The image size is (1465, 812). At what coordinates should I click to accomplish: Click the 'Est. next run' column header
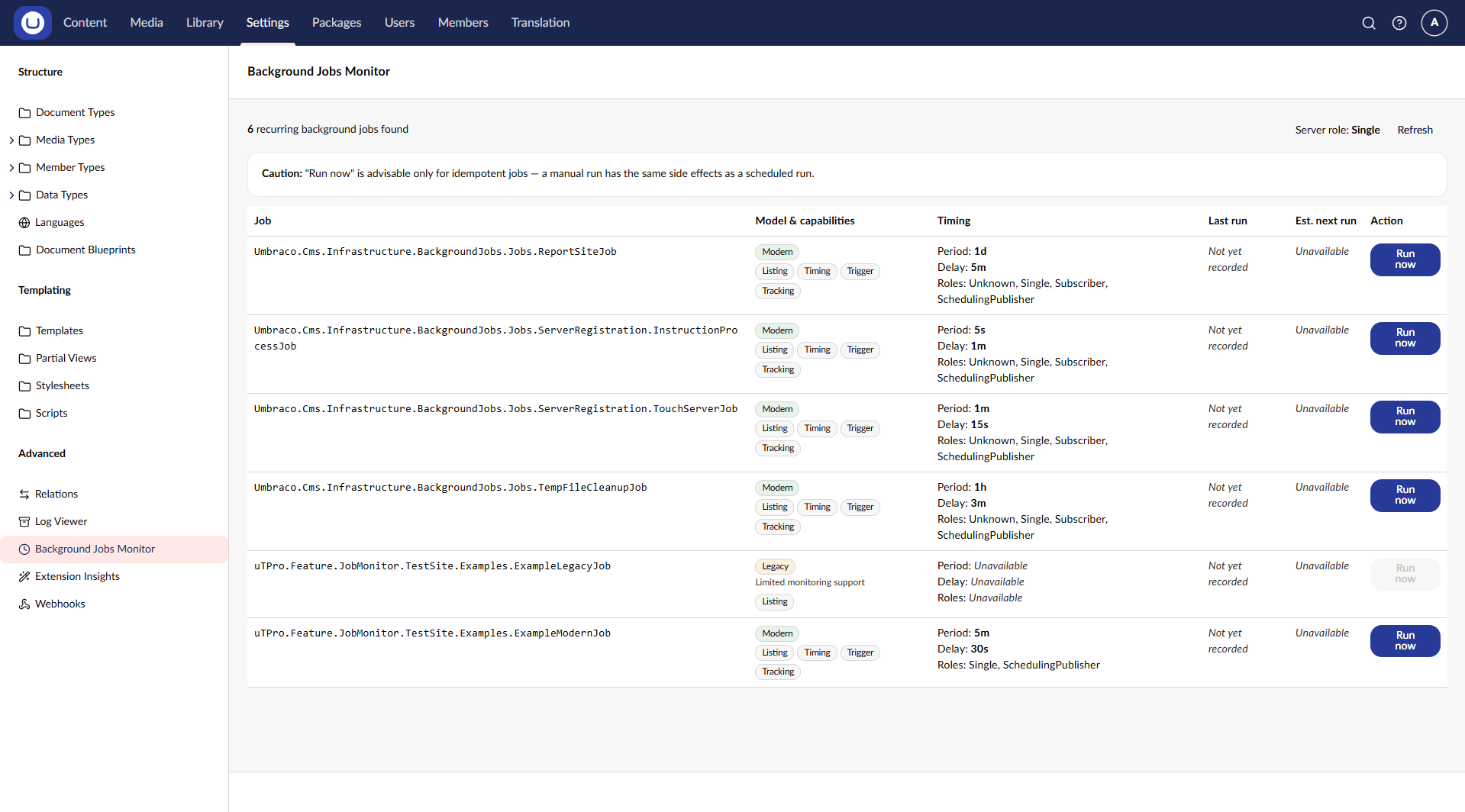1325,221
